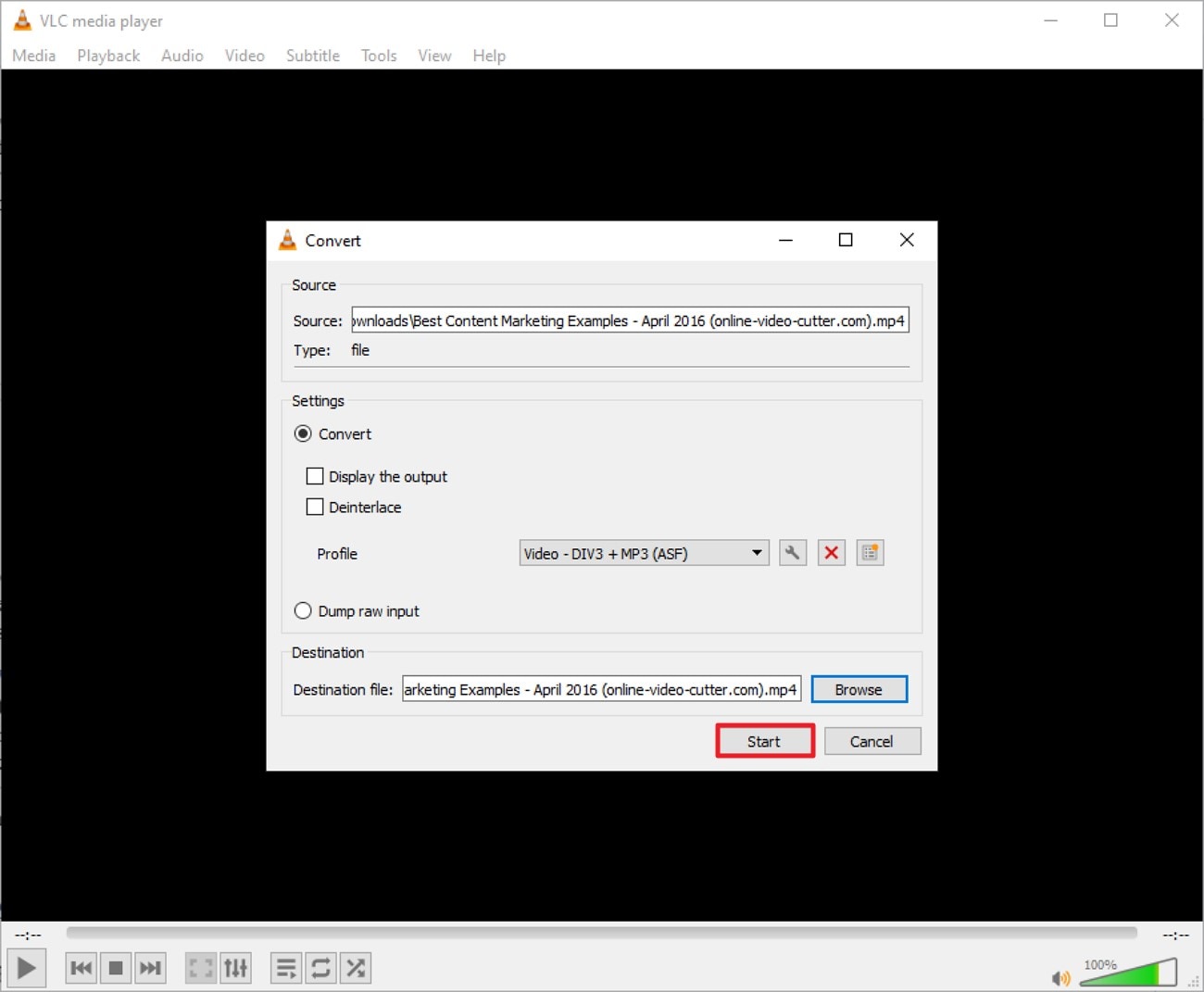
Task: Enable Deinterlace
Action: (315, 507)
